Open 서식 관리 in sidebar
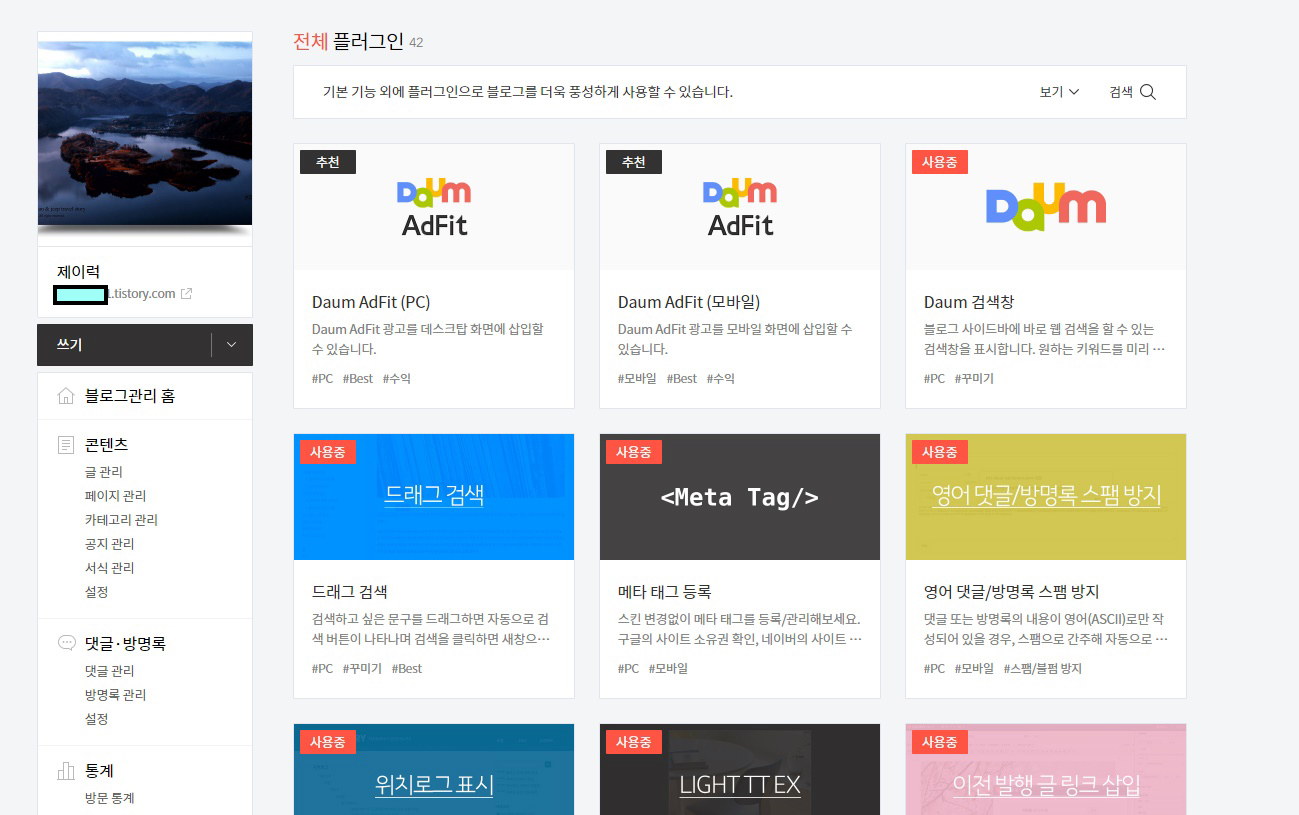The height and width of the screenshot is (815, 1299). (x=109, y=568)
